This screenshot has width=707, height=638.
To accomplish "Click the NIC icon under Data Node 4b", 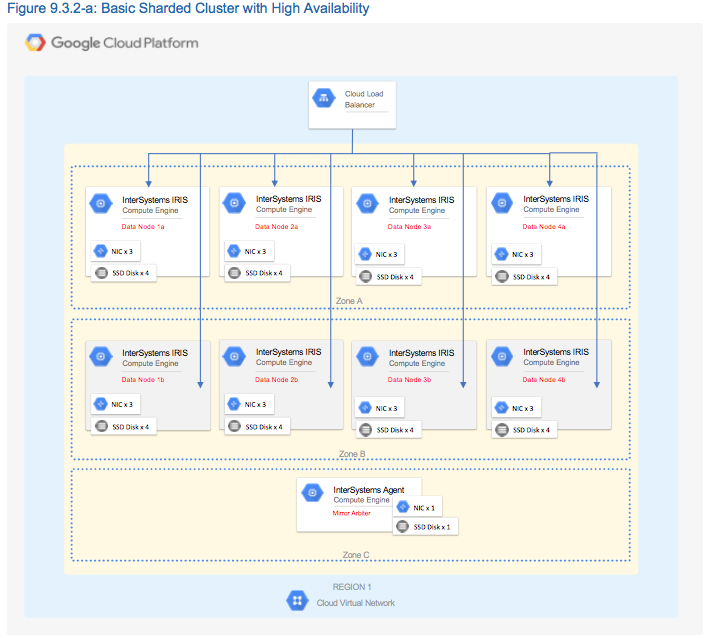I will (x=501, y=408).
